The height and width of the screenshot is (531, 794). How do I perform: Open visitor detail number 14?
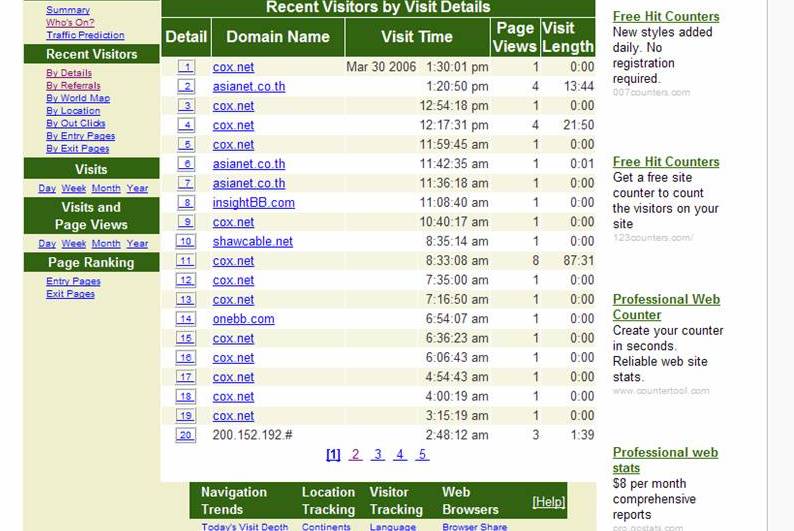(185, 319)
